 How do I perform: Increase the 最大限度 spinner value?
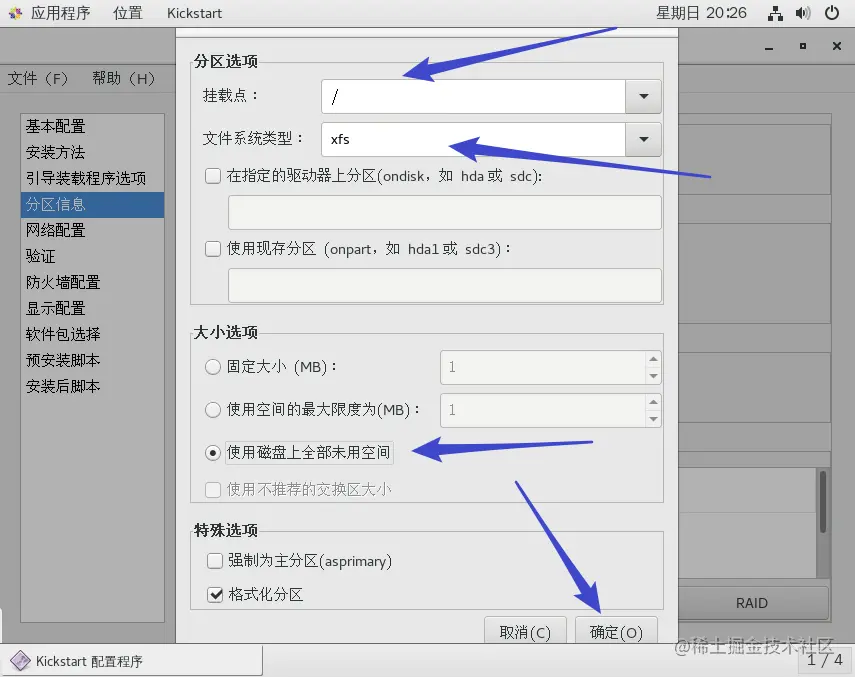tap(653, 402)
